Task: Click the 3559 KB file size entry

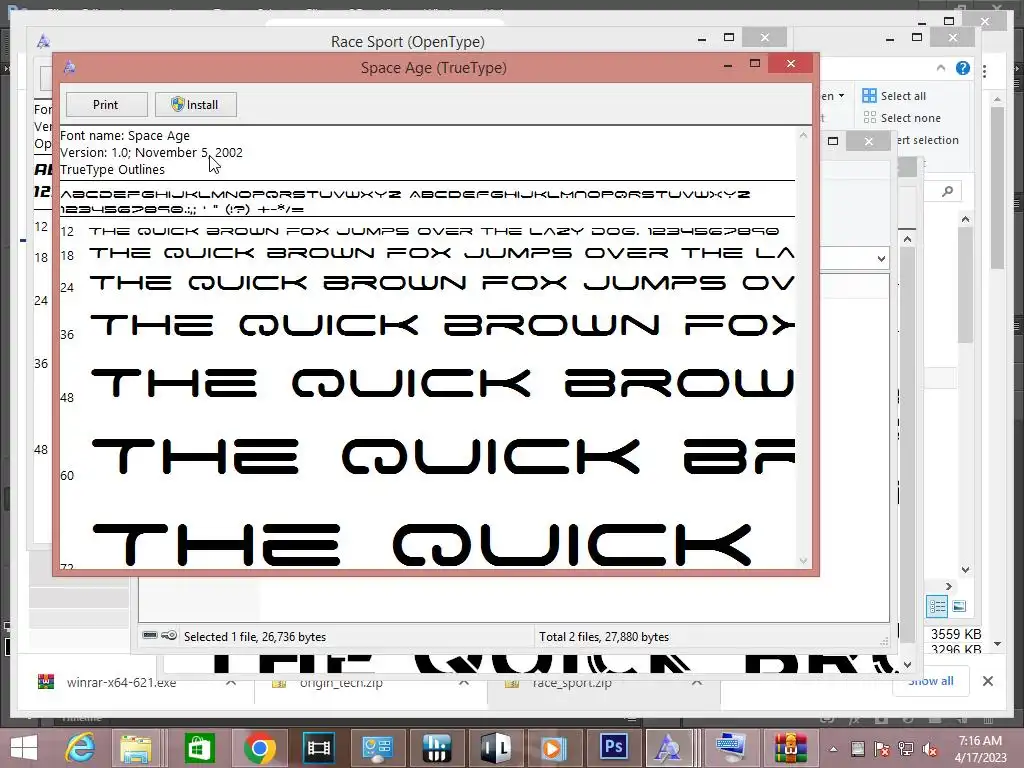Action: (956, 634)
